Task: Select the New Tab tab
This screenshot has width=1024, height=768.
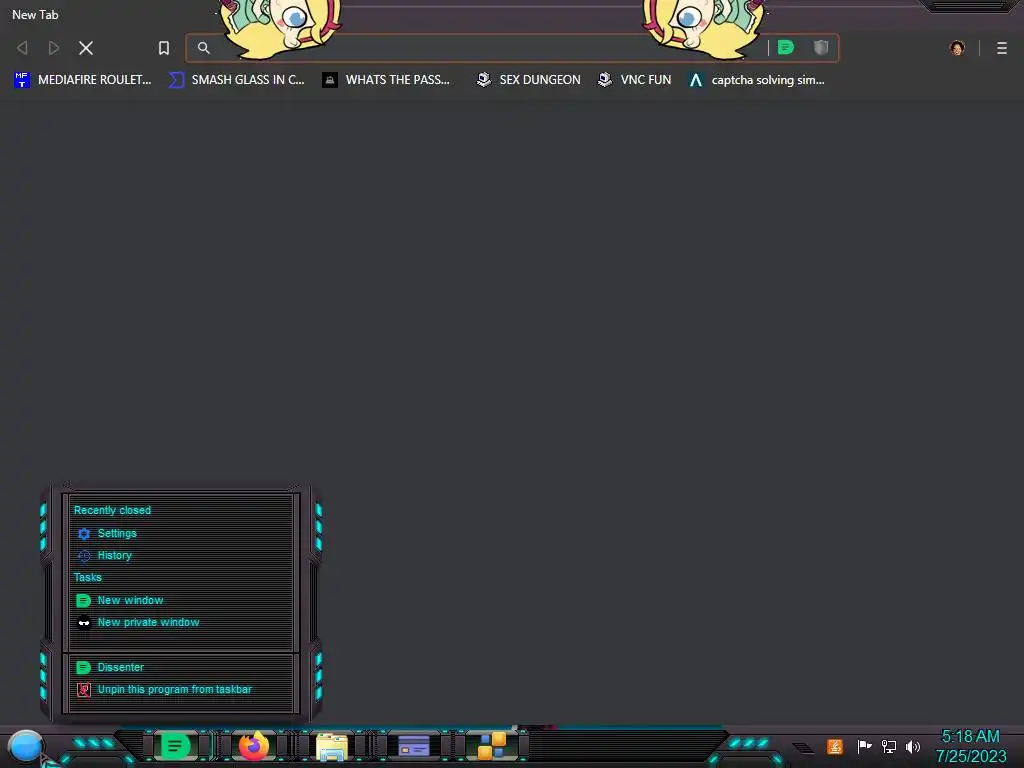Action: coord(35,14)
